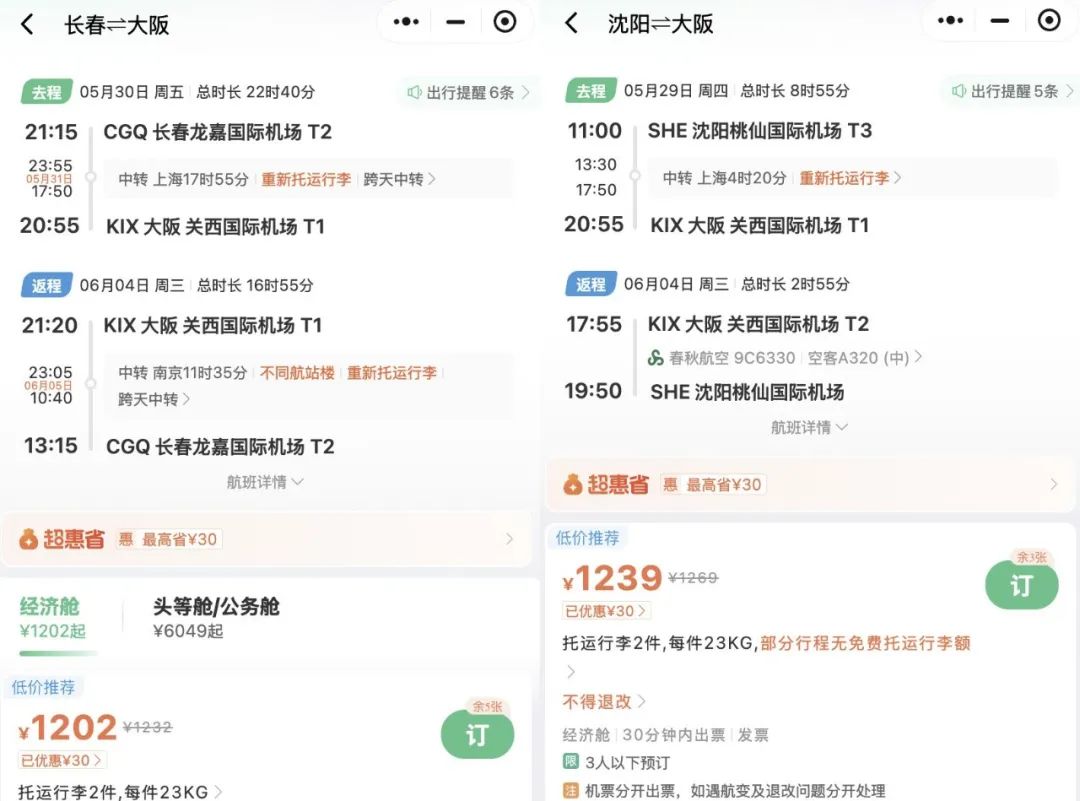
Task: Tap the 返程 tag on 沈阳 page
Action: tap(590, 284)
